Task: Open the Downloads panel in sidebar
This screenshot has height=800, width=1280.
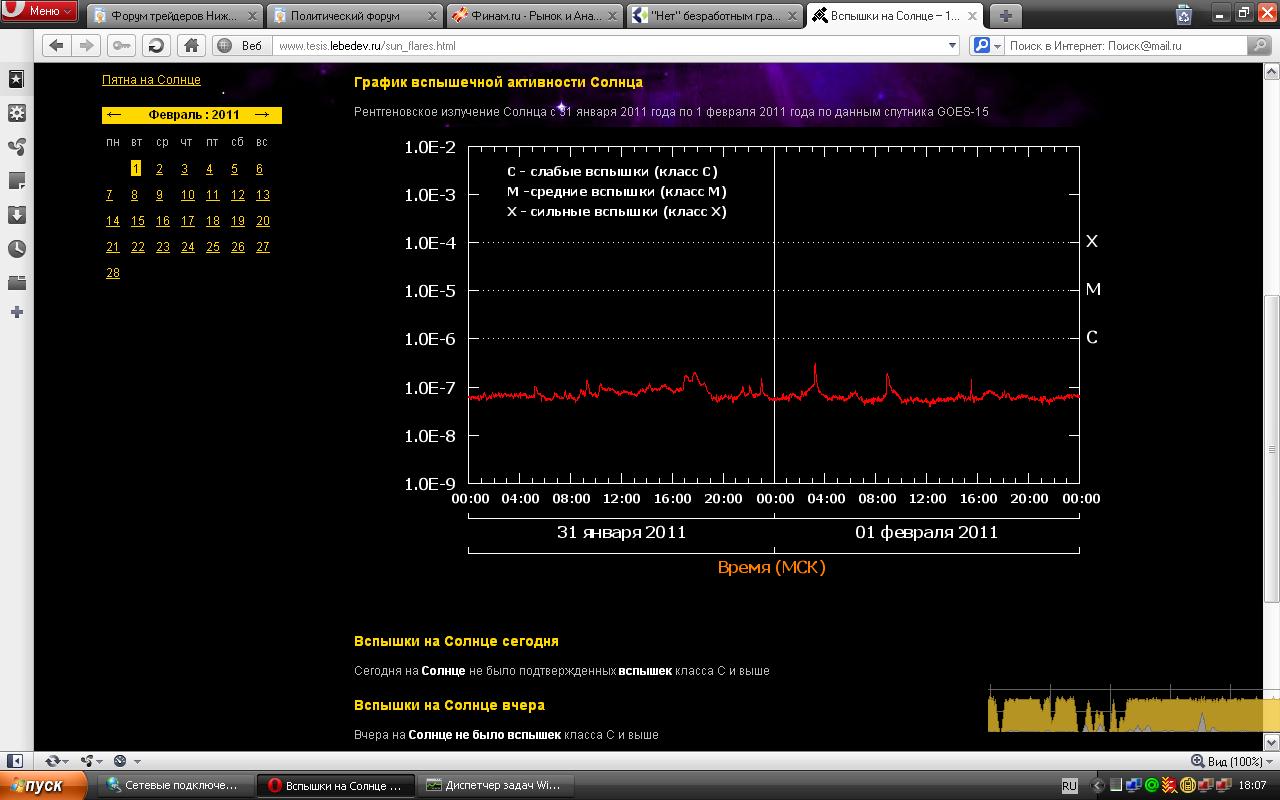Action: click(17, 215)
